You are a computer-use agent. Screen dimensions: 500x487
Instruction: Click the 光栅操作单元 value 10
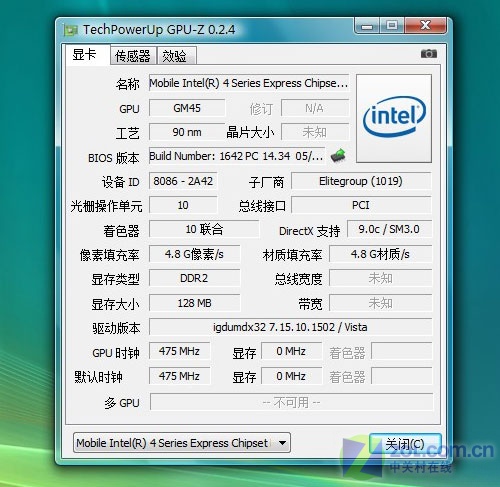pyautogui.click(x=183, y=205)
